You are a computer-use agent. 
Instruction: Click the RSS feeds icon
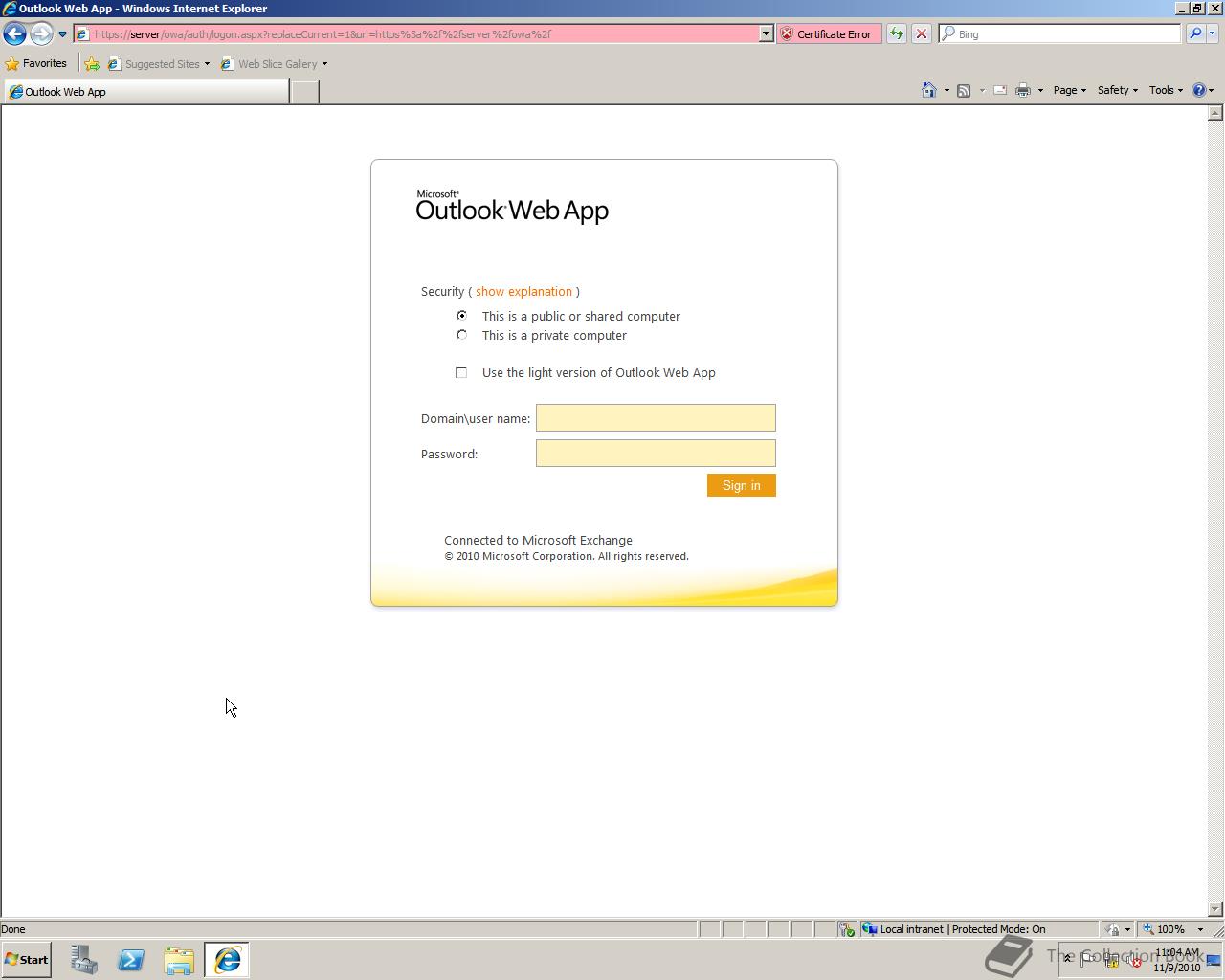[x=964, y=90]
